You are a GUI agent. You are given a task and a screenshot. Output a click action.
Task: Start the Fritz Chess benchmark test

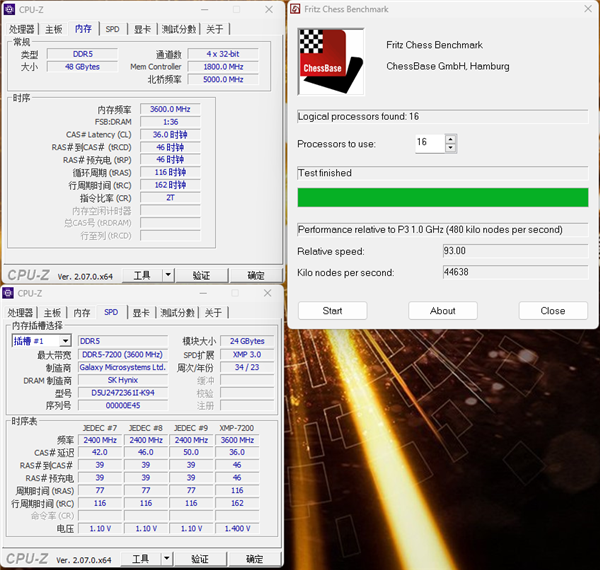[x=332, y=311]
